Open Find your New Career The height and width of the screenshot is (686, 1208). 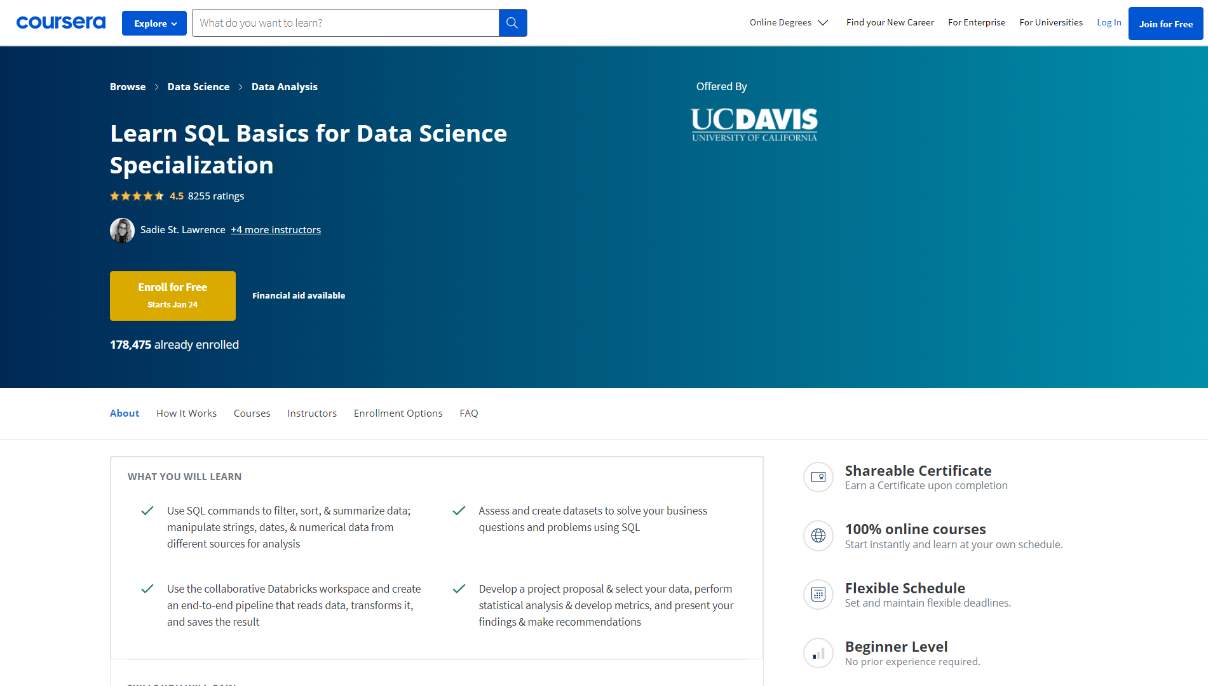890,22
